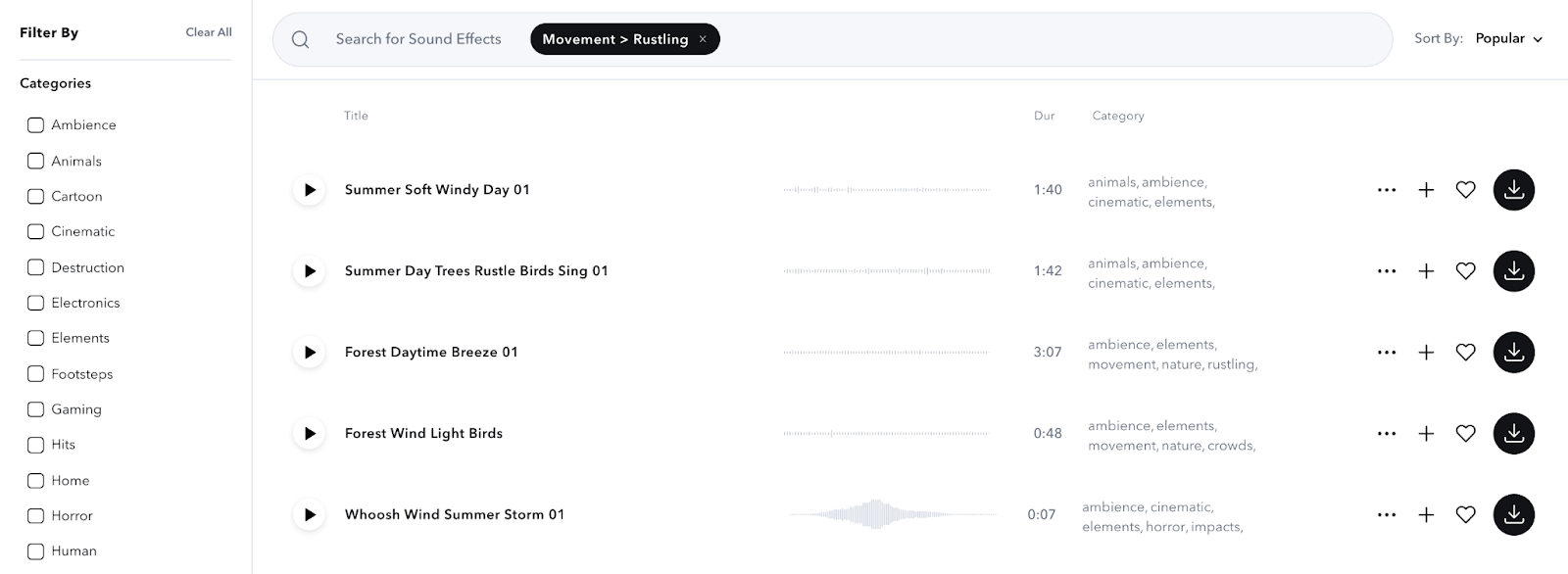Play Summer Soft Windy Day 01
This screenshot has height=574, width=1568.
click(310, 190)
